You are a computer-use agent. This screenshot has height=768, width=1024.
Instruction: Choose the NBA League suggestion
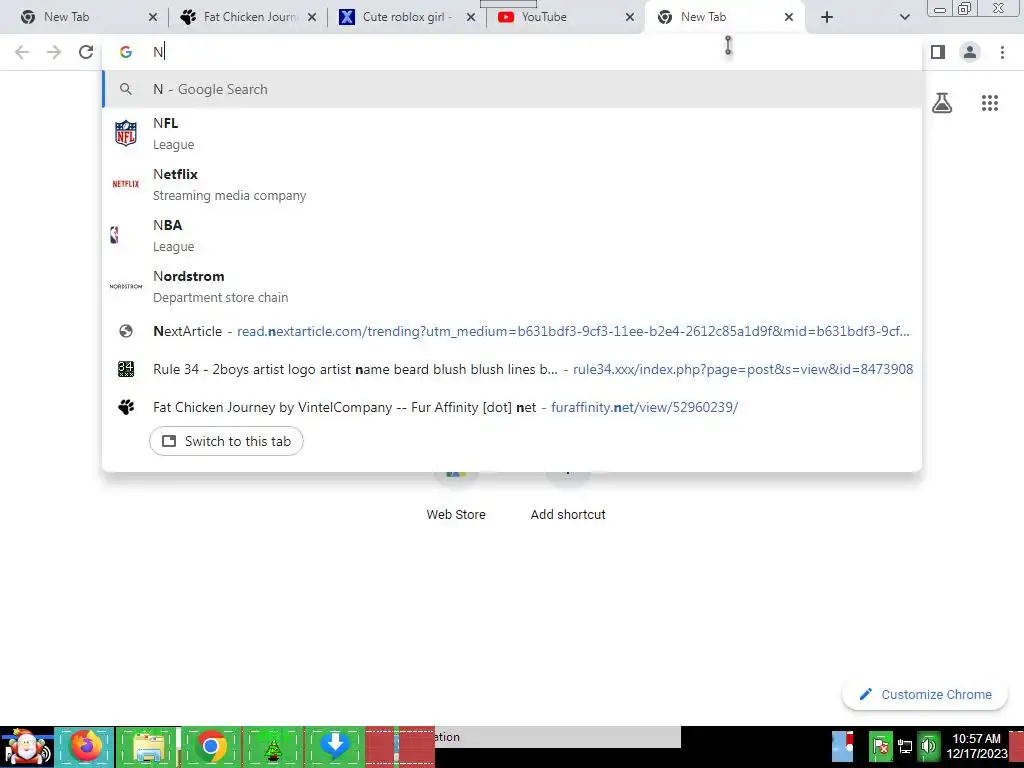click(512, 235)
